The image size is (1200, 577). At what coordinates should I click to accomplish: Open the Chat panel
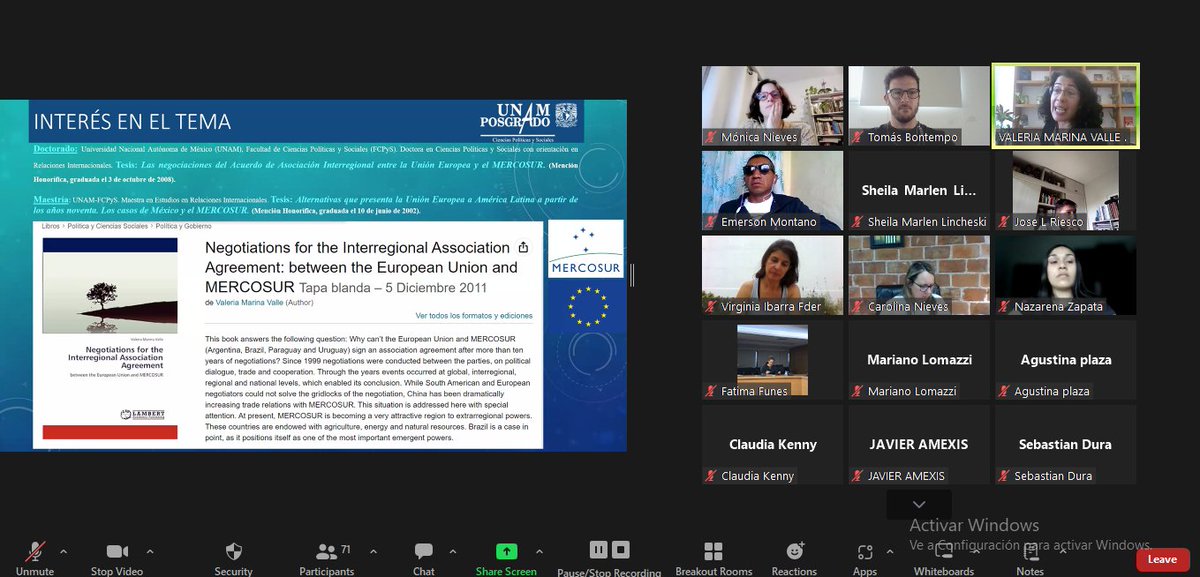pyautogui.click(x=423, y=558)
